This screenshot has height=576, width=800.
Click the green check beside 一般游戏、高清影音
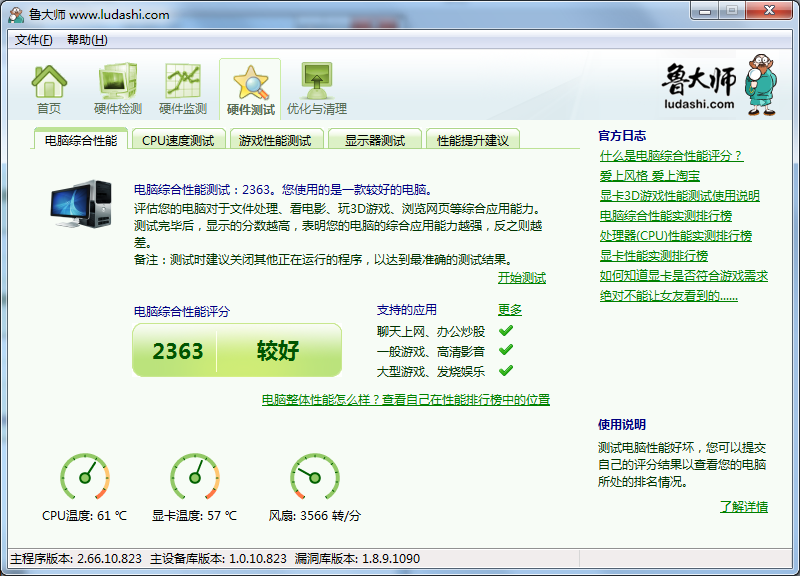[x=506, y=350]
